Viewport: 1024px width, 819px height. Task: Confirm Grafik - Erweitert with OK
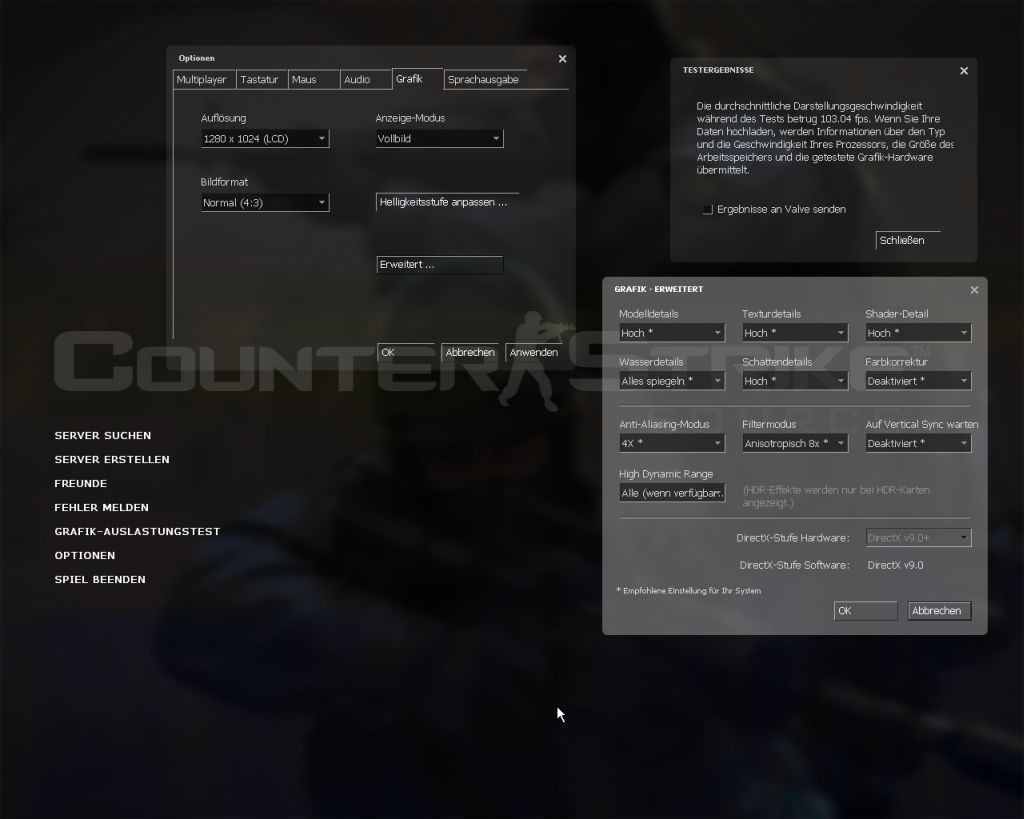865,611
